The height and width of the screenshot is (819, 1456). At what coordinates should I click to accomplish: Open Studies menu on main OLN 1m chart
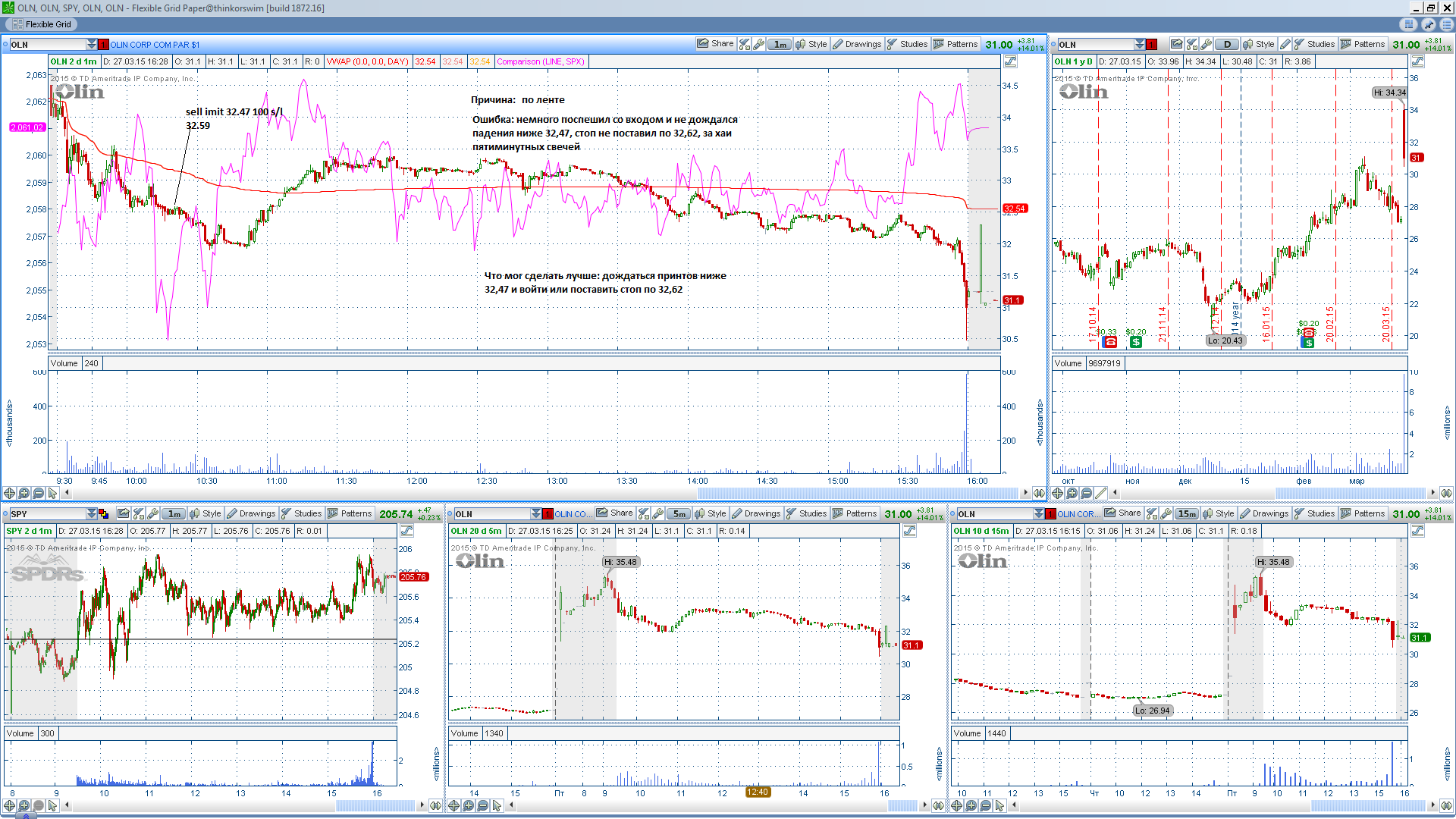[907, 44]
